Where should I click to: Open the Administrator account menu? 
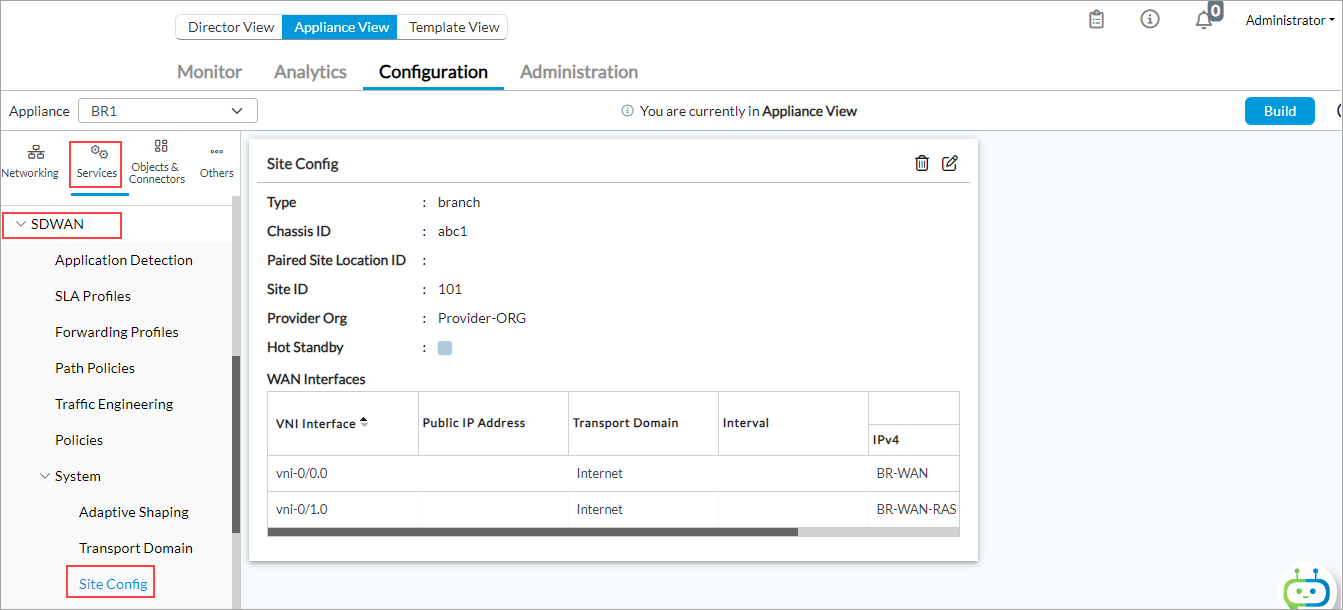click(1288, 19)
